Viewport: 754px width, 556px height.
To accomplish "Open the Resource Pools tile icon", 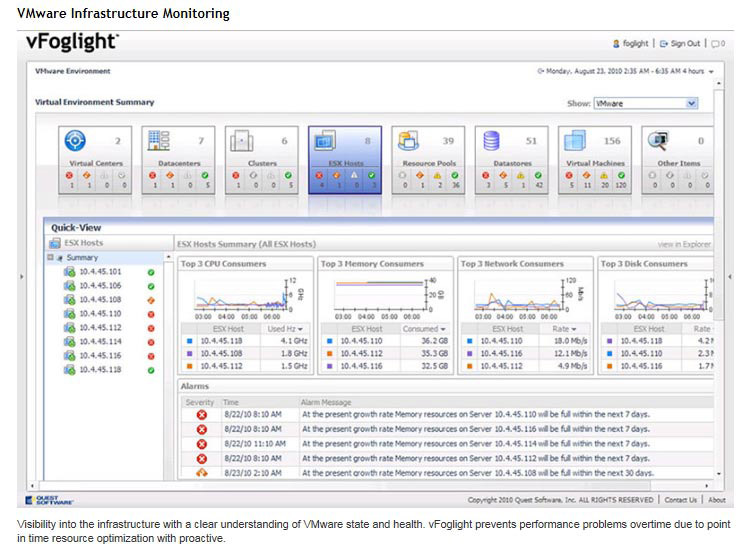I will (x=408, y=140).
